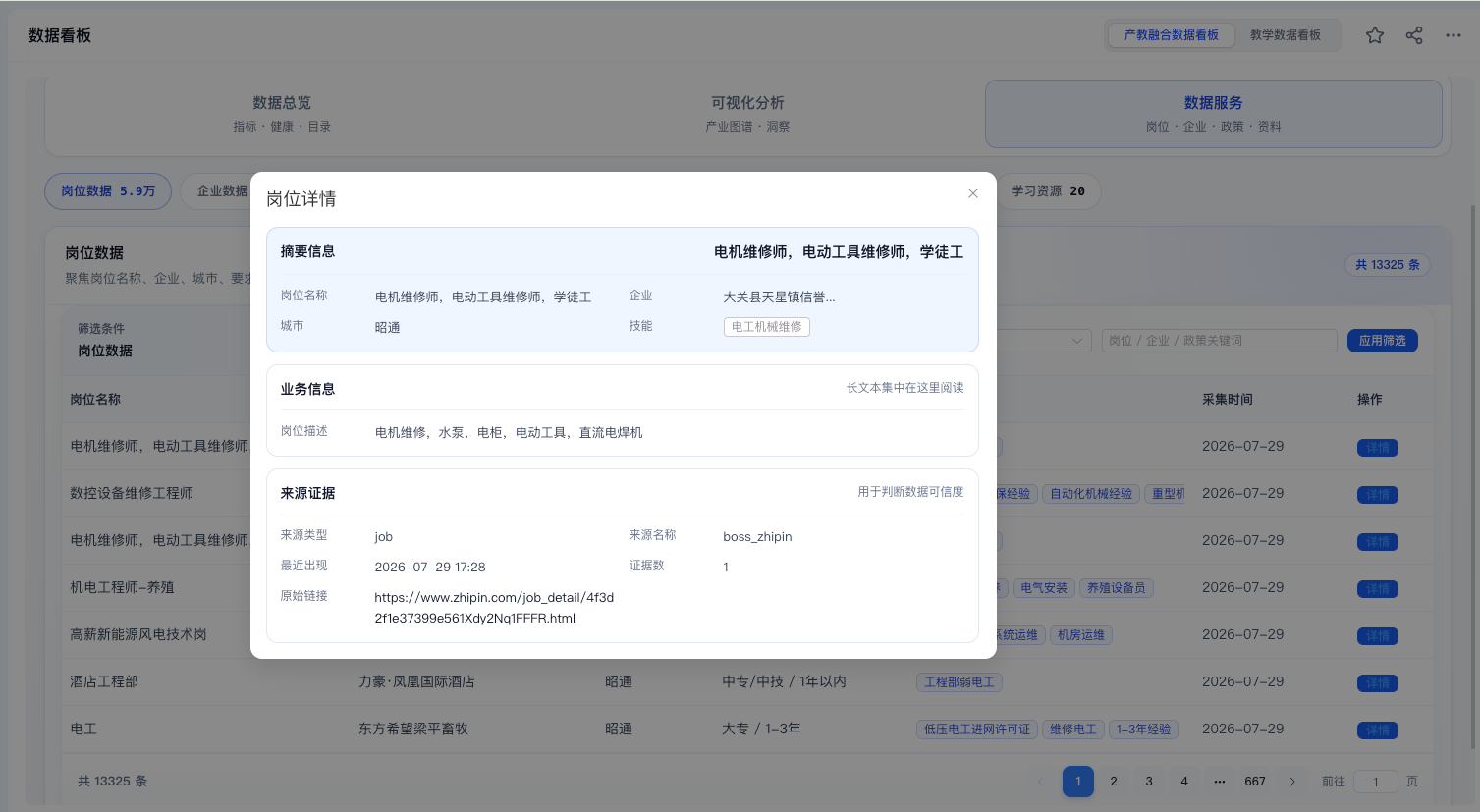Click the pagination ellipsis to skip pages

pos(1220,782)
